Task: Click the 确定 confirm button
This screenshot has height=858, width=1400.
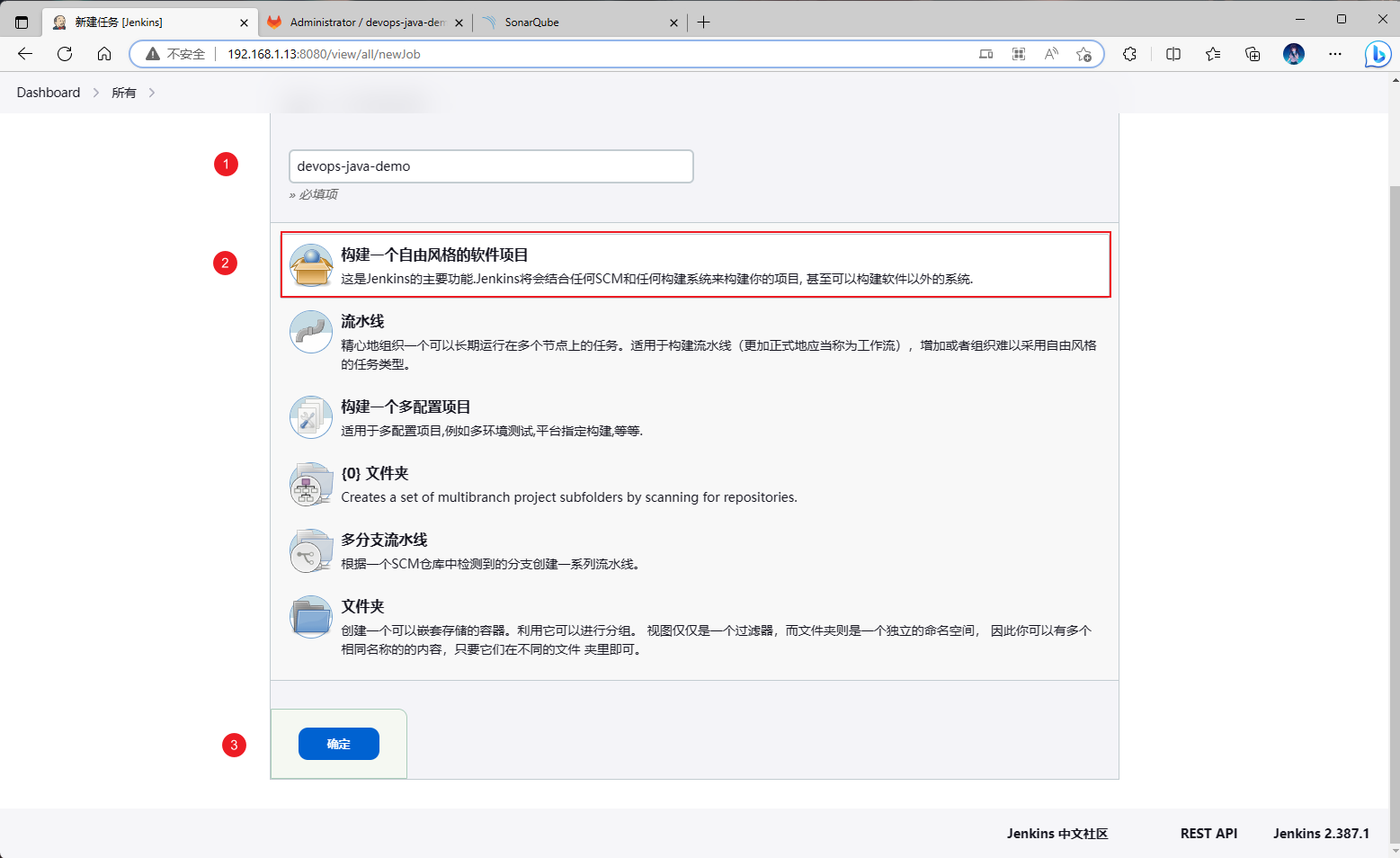Action: (339, 744)
